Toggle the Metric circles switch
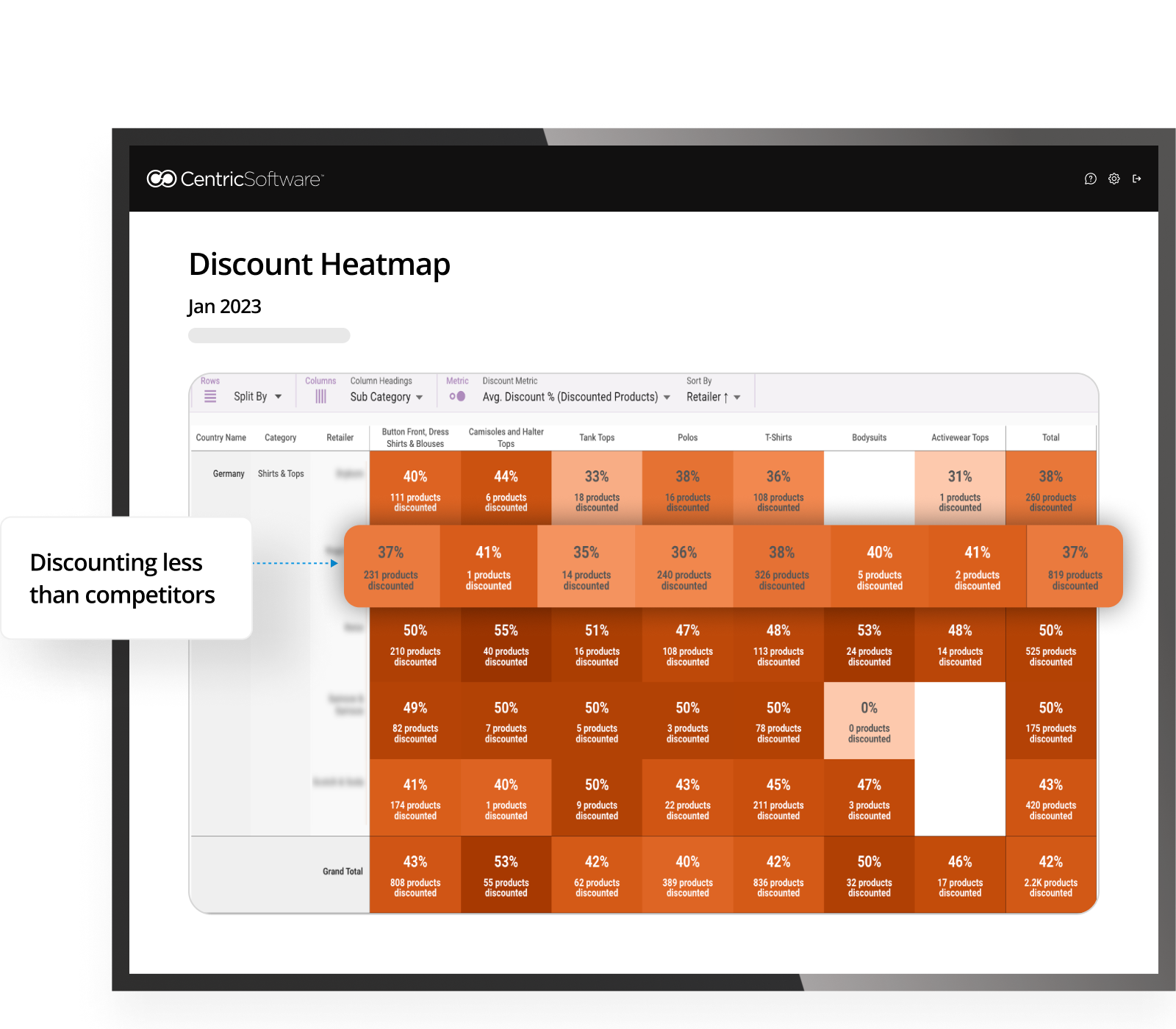 click(457, 396)
